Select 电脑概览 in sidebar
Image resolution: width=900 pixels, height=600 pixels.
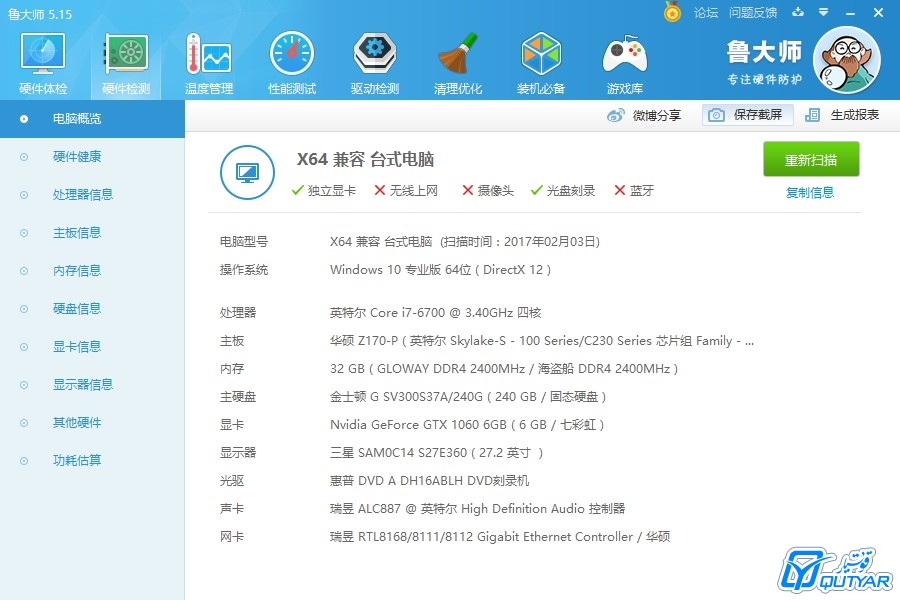coord(92,119)
